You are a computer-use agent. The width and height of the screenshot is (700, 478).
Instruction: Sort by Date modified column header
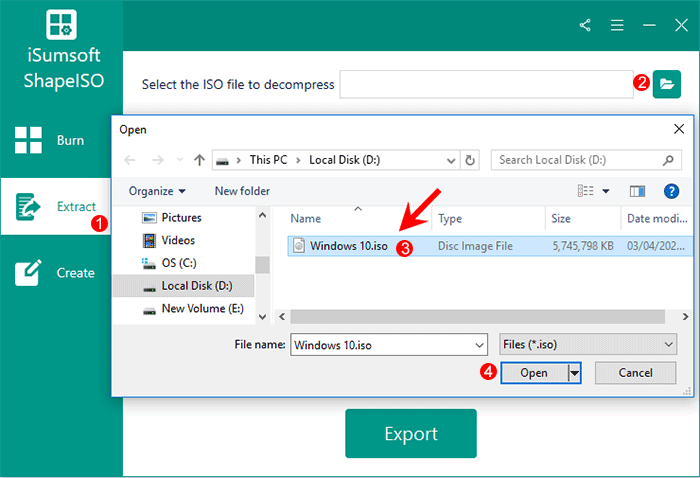point(657,218)
